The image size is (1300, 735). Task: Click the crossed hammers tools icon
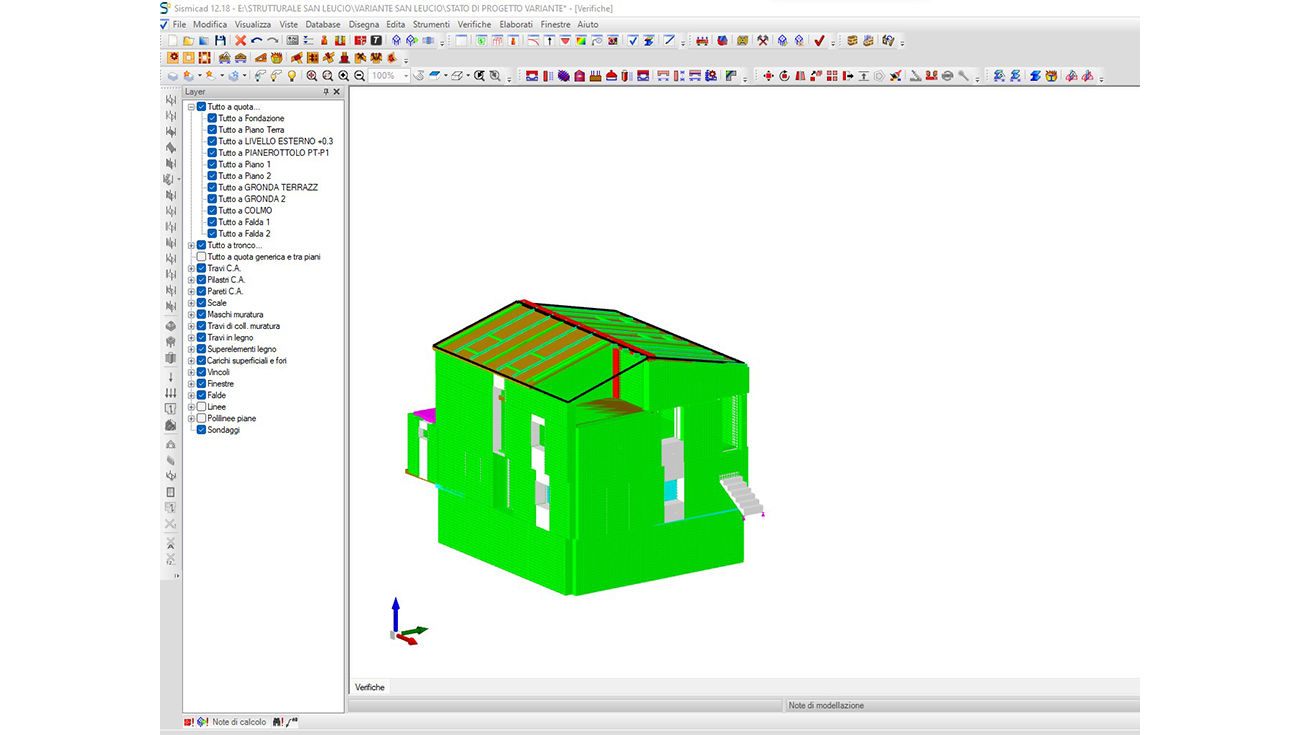(x=763, y=41)
